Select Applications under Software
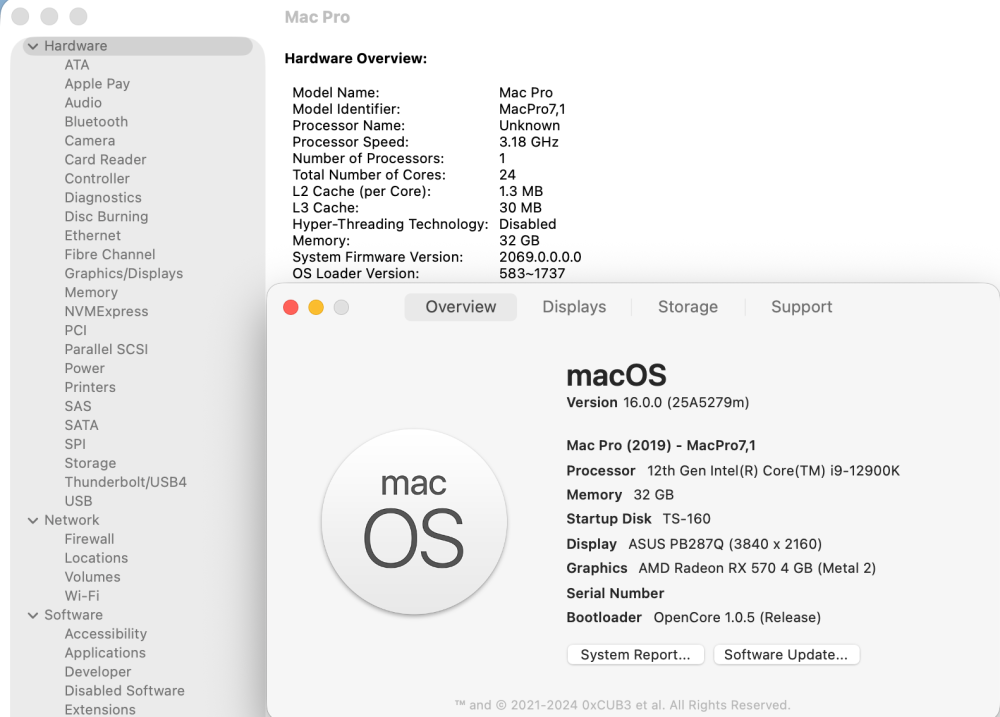This screenshot has height=717, width=1000. point(105,653)
